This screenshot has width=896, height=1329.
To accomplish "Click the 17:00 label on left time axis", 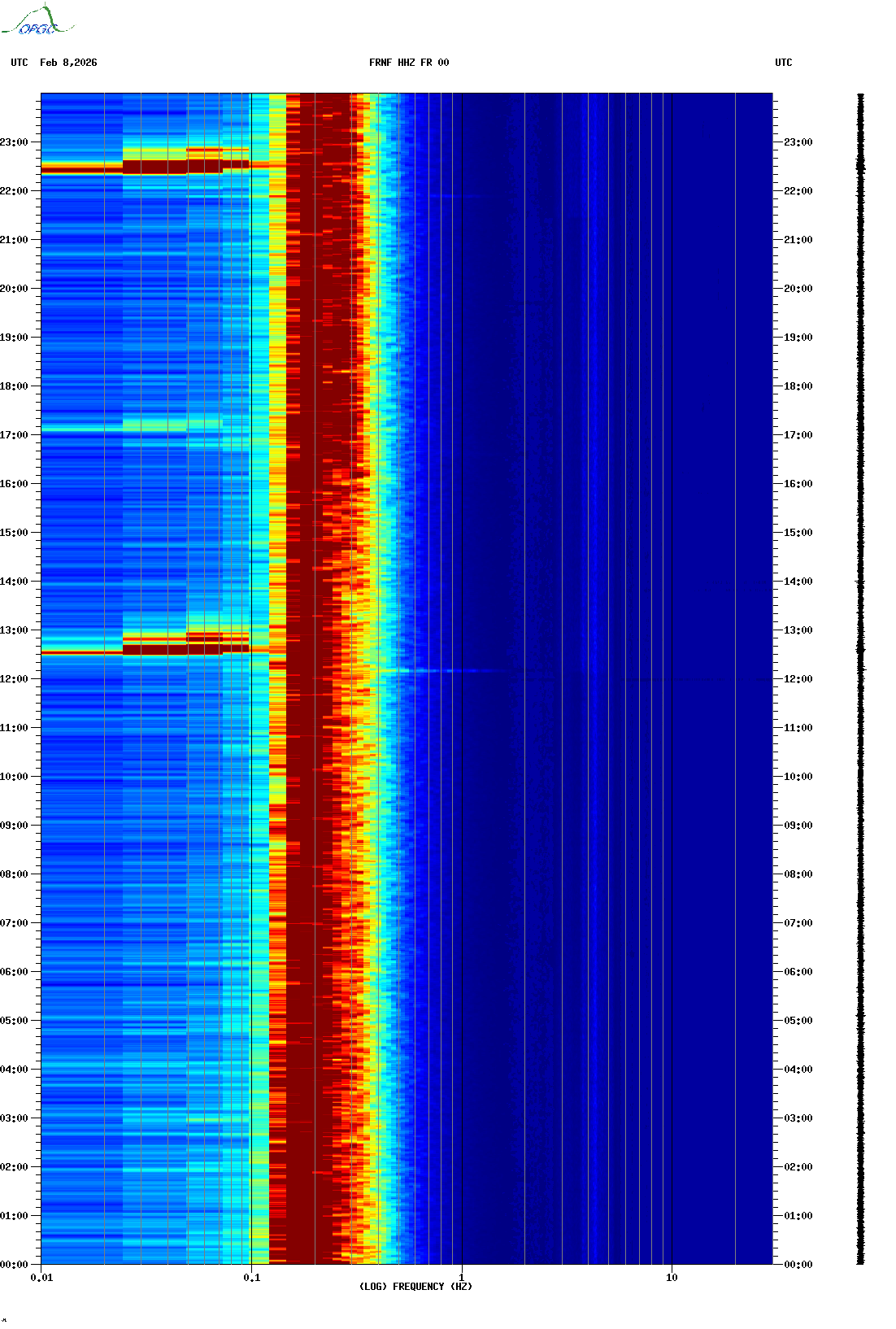I will [14, 435].
